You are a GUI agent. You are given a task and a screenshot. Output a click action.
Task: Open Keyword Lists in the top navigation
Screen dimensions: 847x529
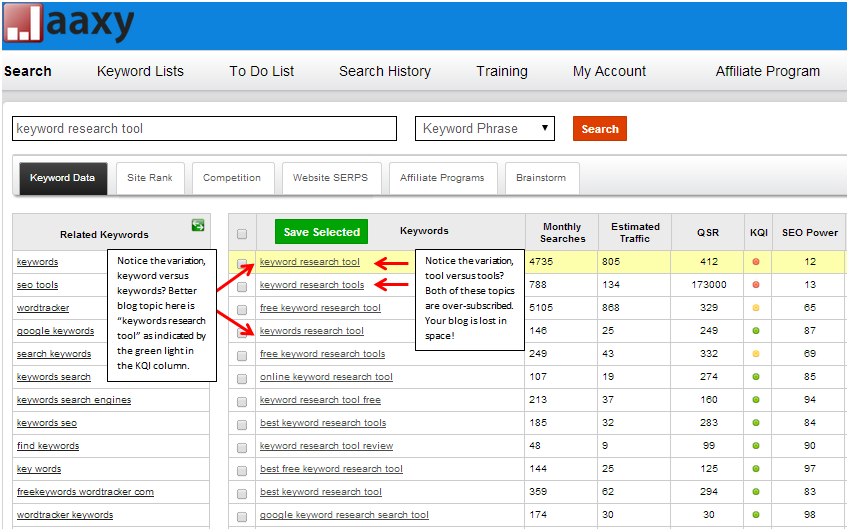[140, 71]
